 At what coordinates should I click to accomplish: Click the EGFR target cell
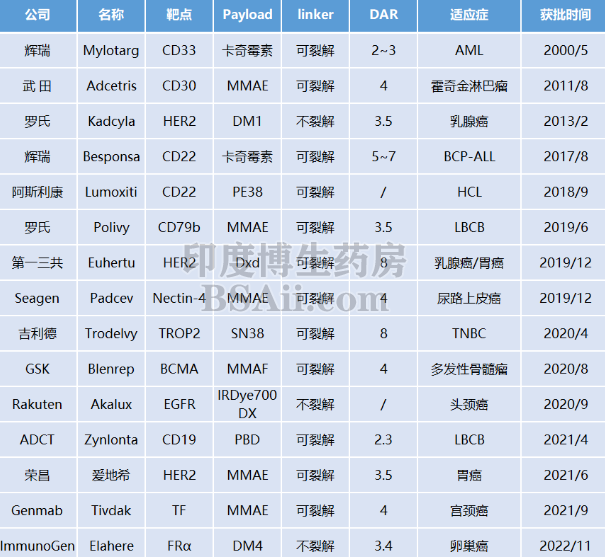179,404
